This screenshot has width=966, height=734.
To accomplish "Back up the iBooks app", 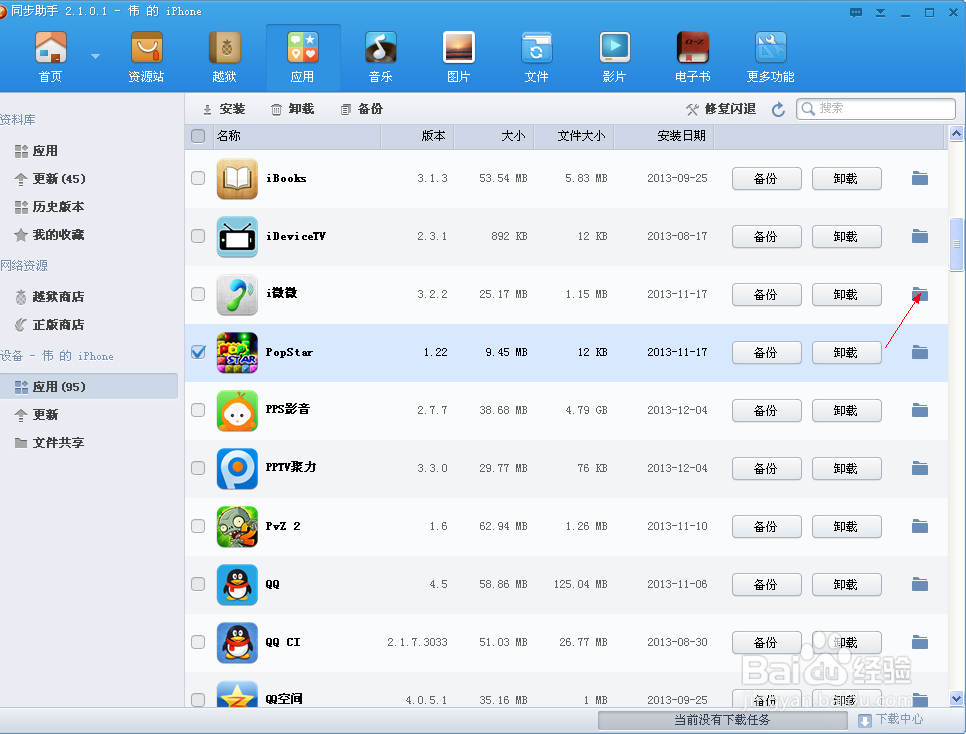I will 766,179.
